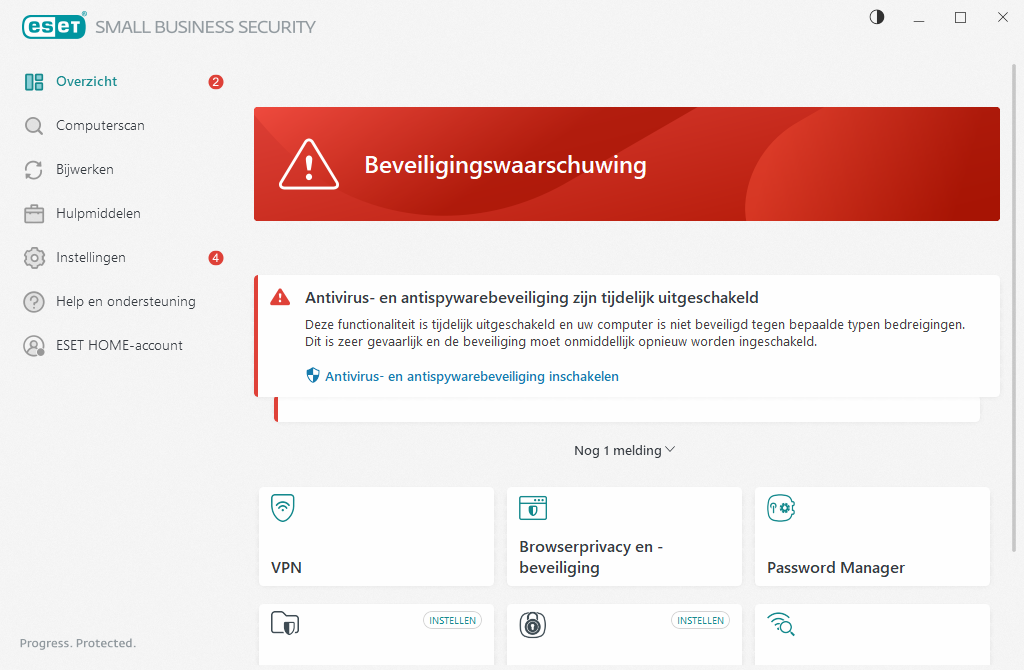The width and height of the screenshot is (1024, 670).
Task: Click the Beveiligingswaarschuwing red banner
Action: (x=627, y=164)
